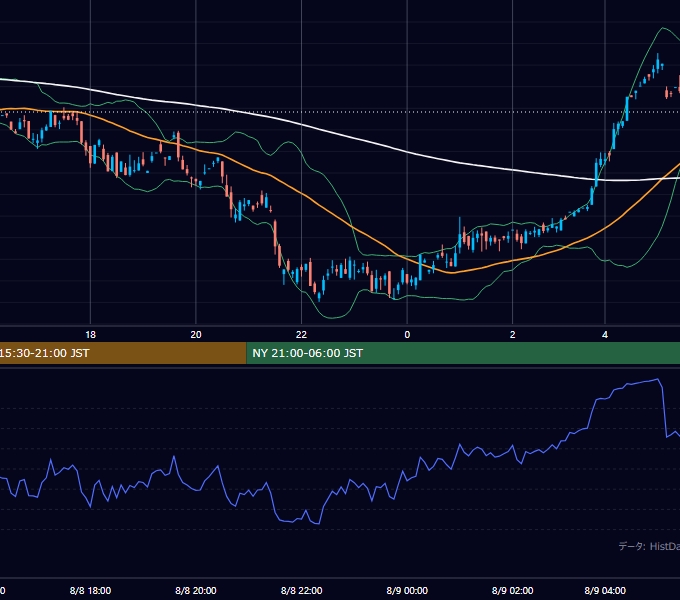Image resolution: width=680 pixels, height=600 pixels.
Task: Click the '8/8 20:00' date label on lower axis
Action: tap(196, 590)
